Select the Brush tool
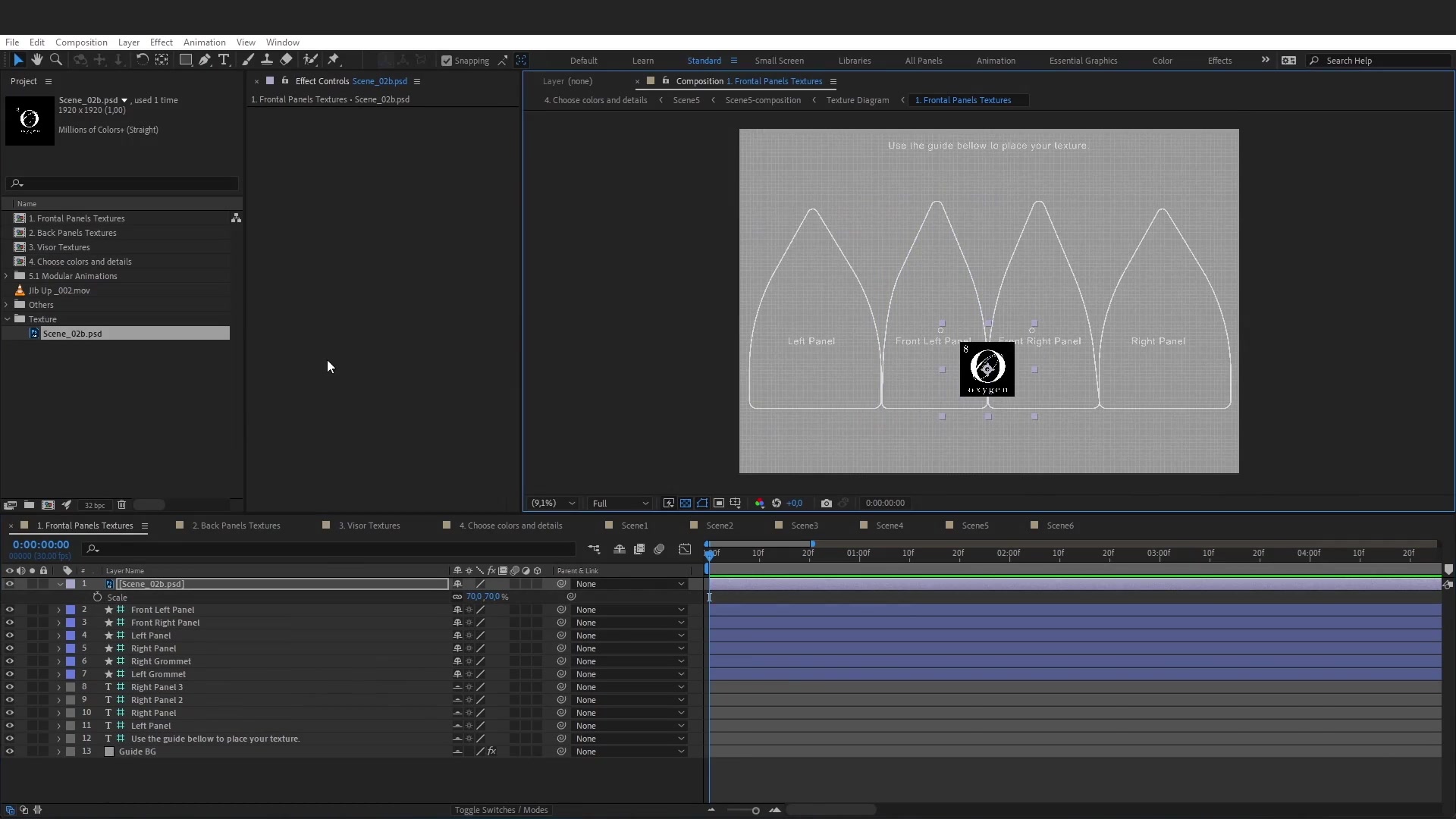The height and width of the screenshot is (819, 1456). click(248, 60)
